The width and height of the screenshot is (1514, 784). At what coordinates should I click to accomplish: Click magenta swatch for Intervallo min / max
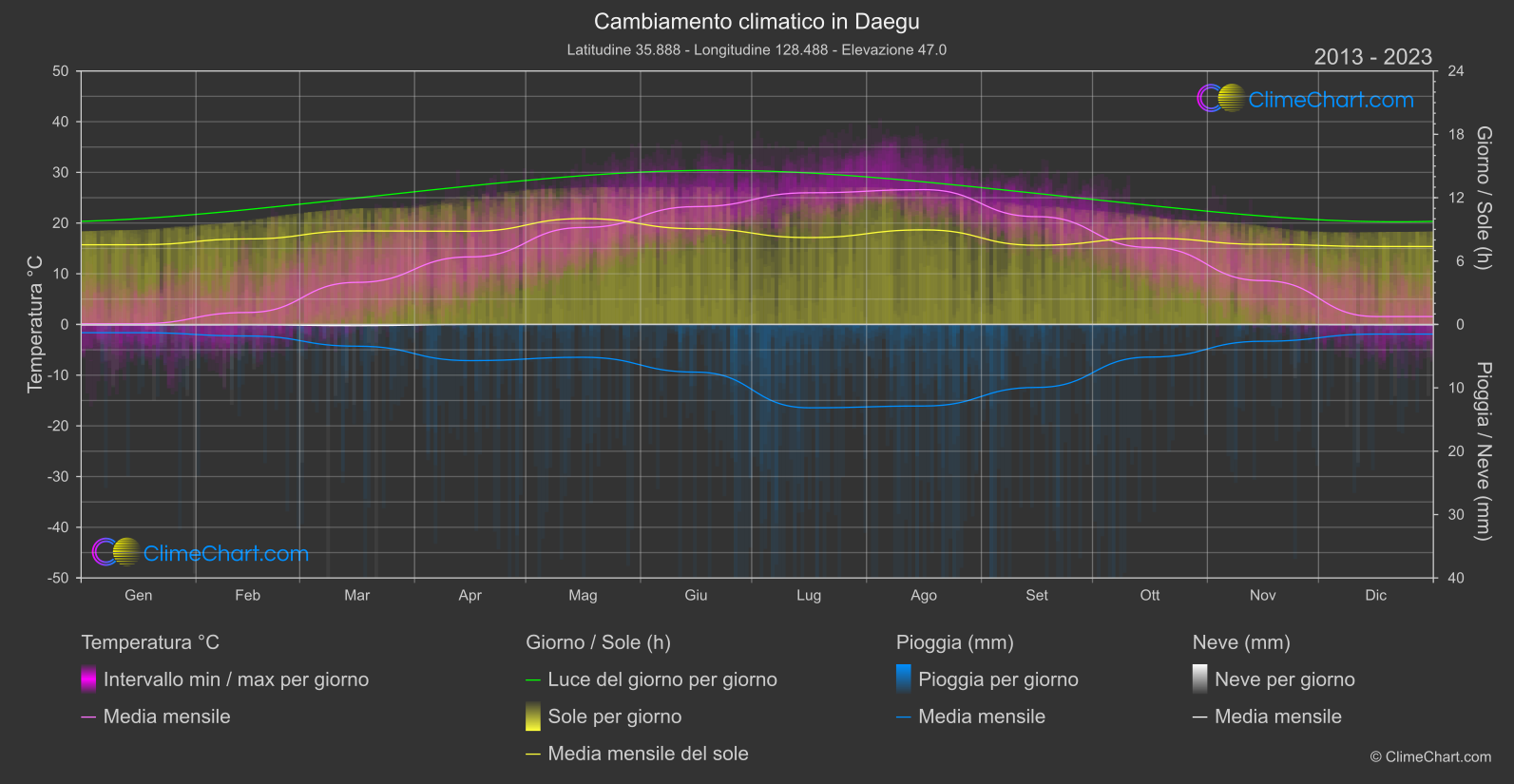[x=88, y=679]
